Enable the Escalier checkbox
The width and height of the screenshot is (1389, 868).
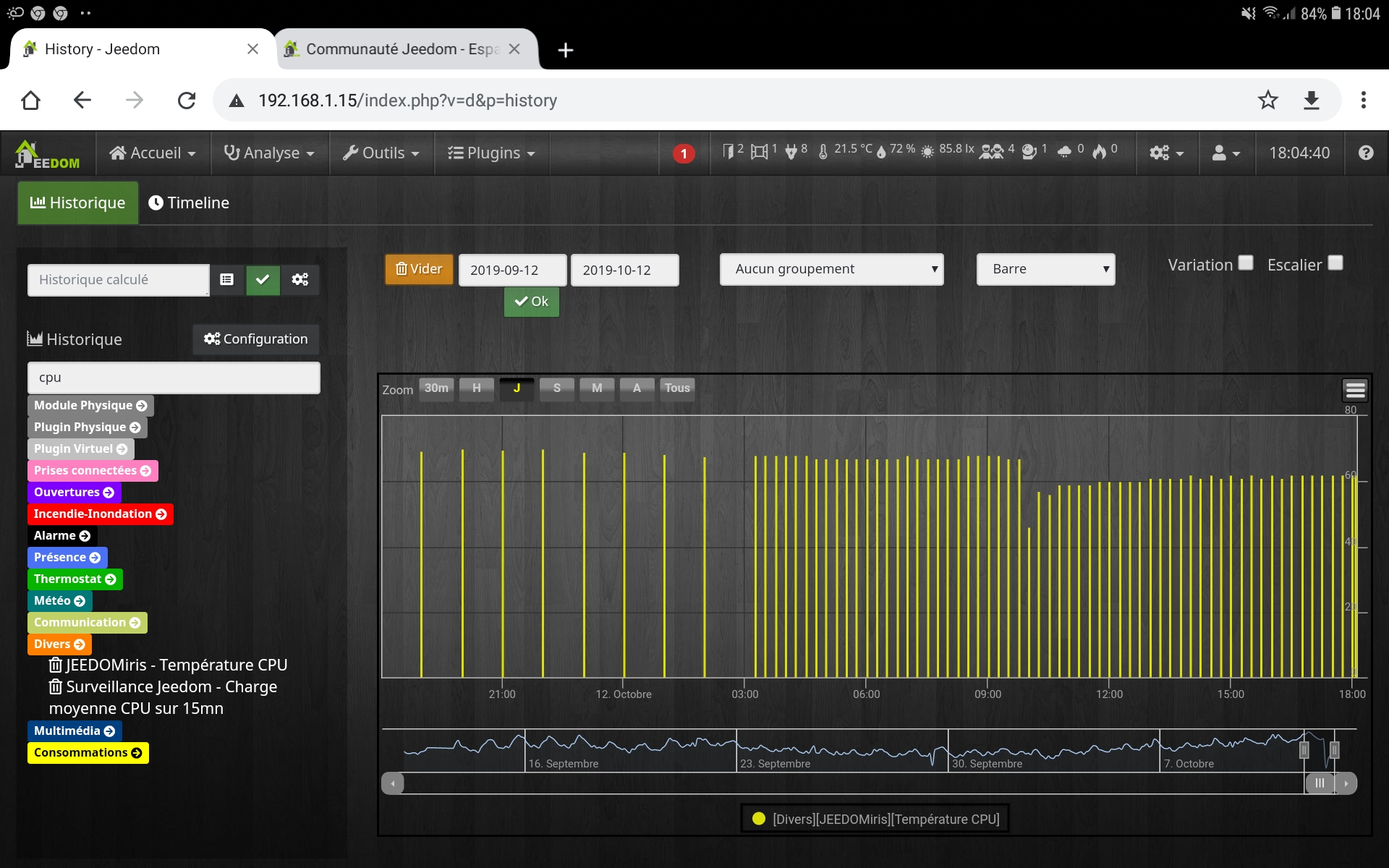(x=1335, y=263)
